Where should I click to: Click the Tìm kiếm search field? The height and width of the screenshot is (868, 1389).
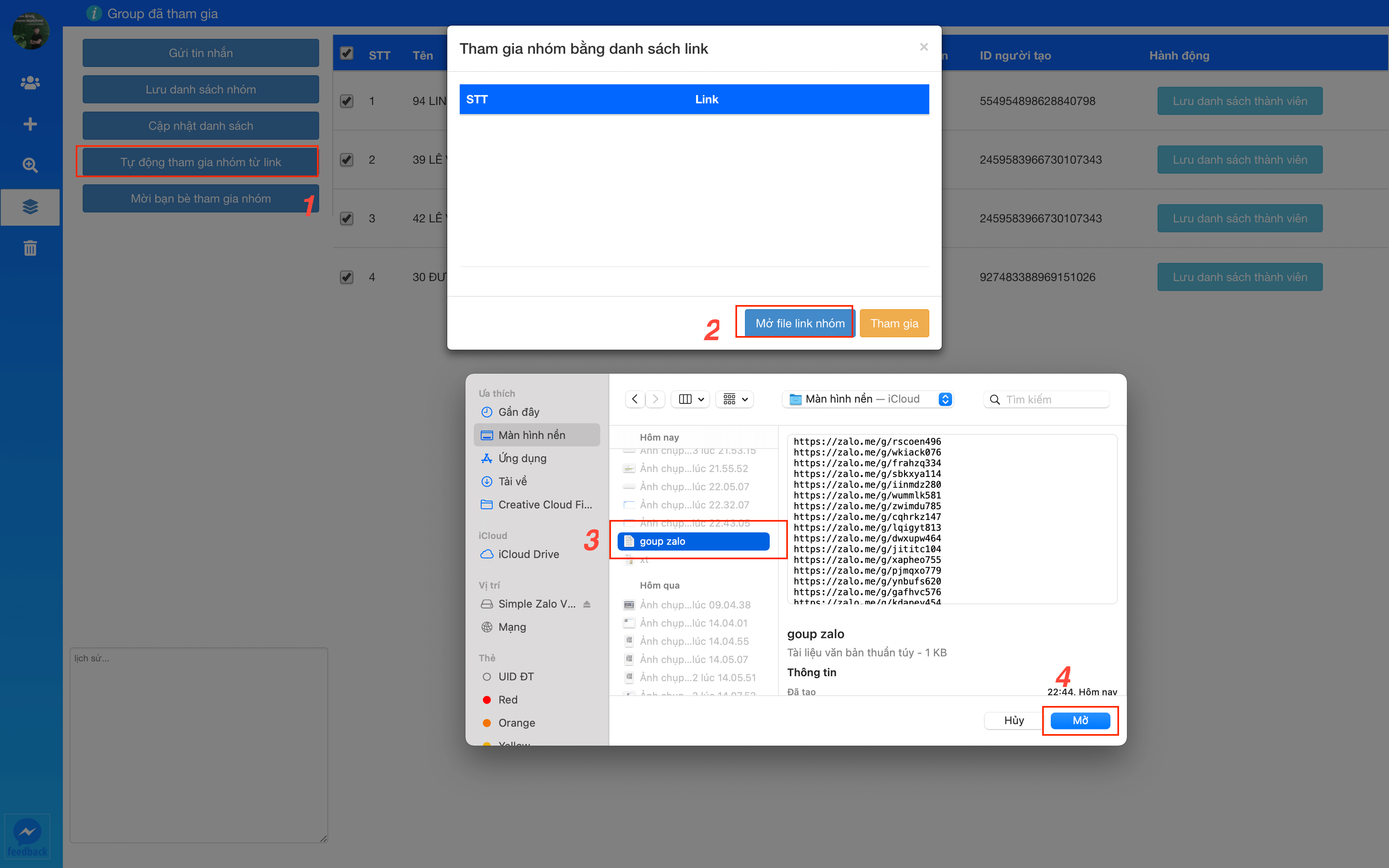point(1046,400)
